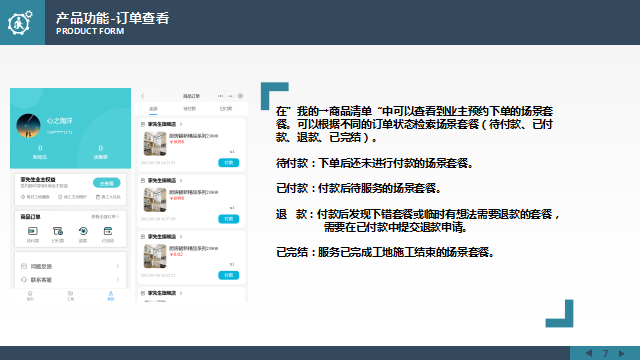Tap the profile avatar of 心之海洋
This screenshot has width=640, height=360.
coord(28,126)
